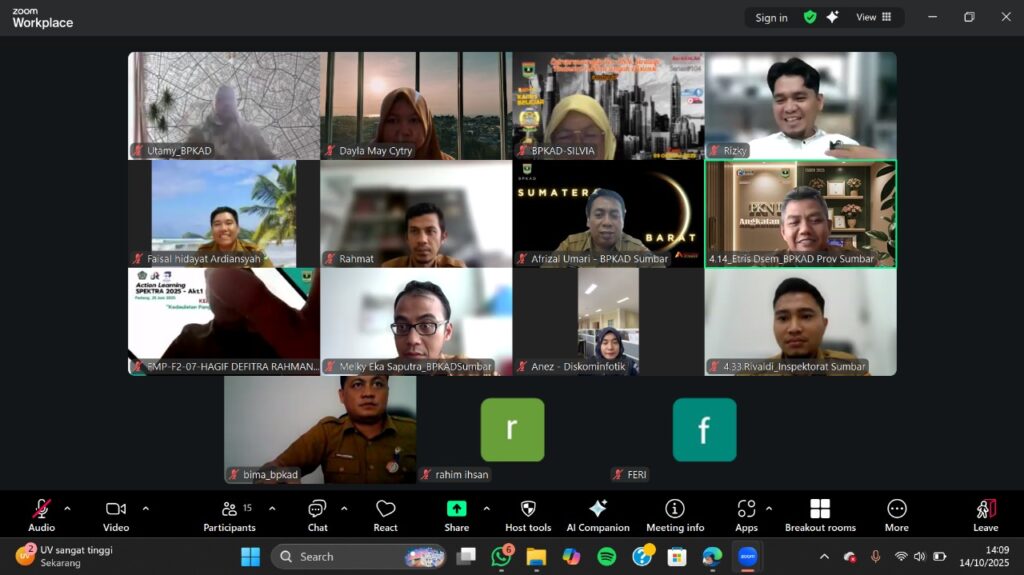Unmute microphone with the Audio button

pos(41,516)
